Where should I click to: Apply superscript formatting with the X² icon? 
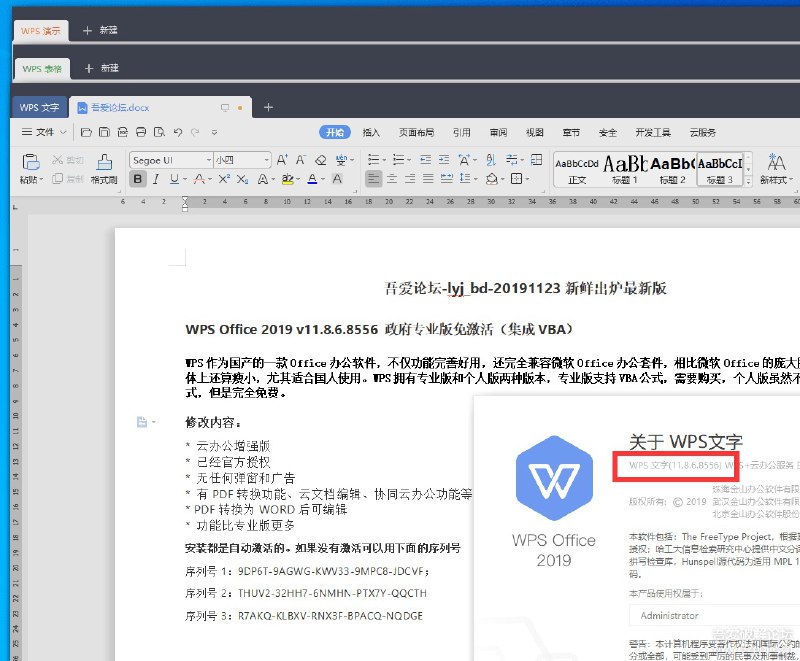pyautogui.click(x=225, y=176)
